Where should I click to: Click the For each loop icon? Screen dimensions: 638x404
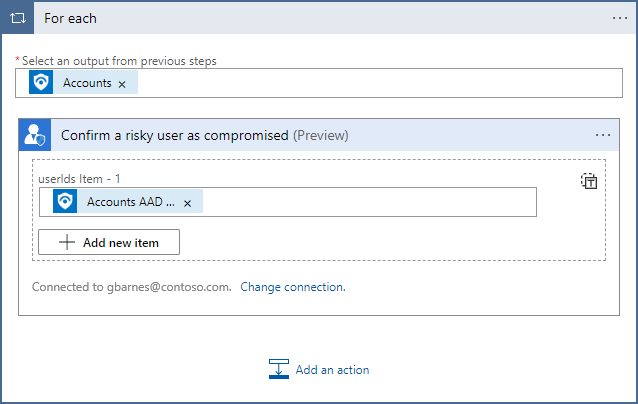pos(17,18)
